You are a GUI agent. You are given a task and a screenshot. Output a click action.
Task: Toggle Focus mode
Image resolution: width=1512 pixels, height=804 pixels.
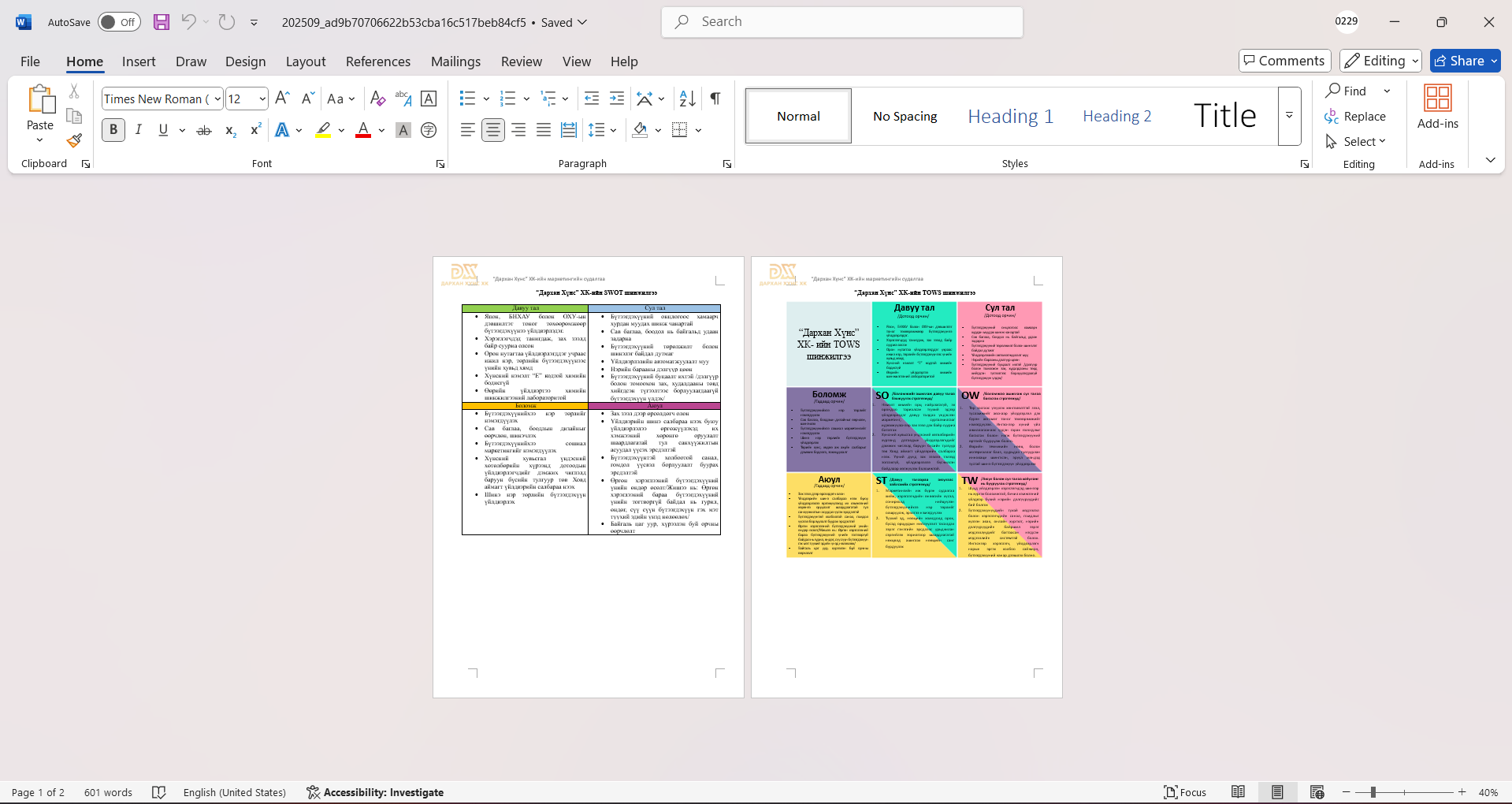click(x=1185, y=792)
